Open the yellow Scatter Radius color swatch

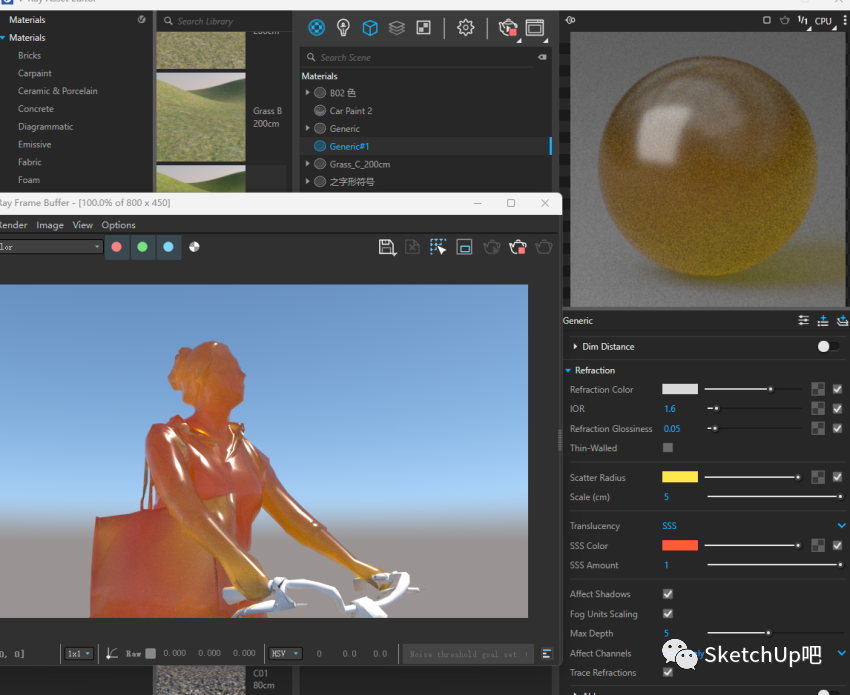pyautogui.click(x=680, y=477)
